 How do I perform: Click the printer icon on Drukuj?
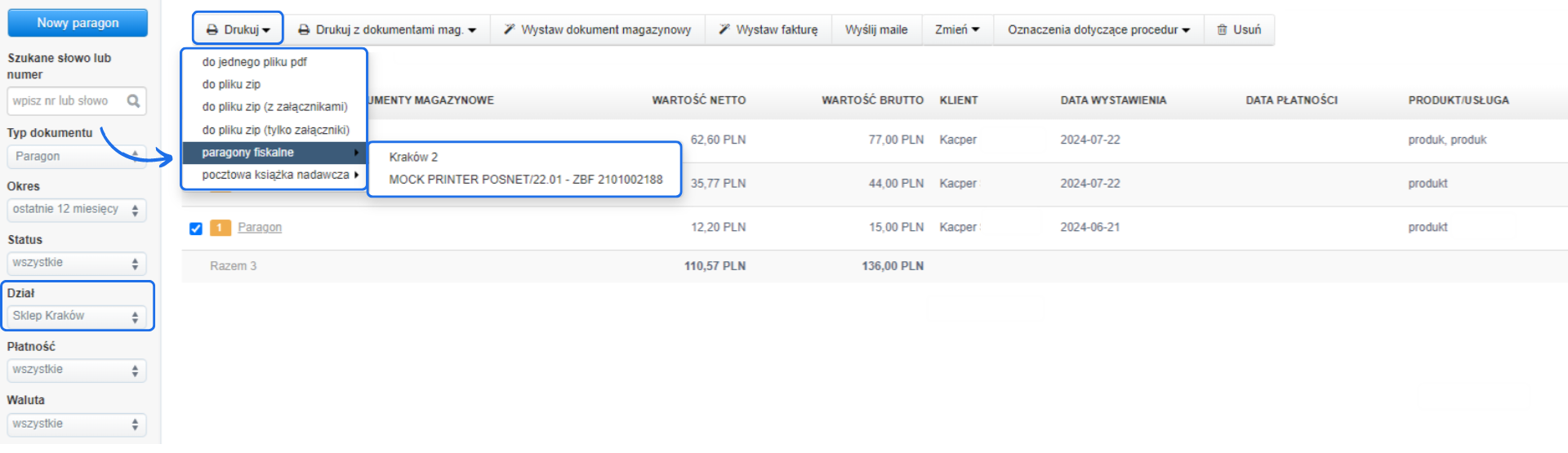click(x=212, y=30)
